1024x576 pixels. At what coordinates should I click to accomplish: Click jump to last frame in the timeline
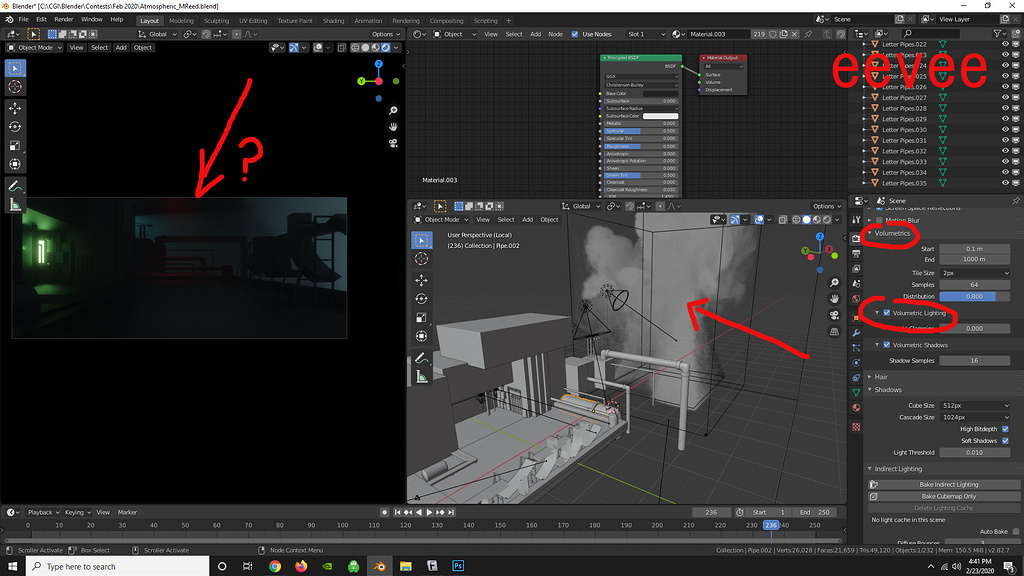point(451,513)
